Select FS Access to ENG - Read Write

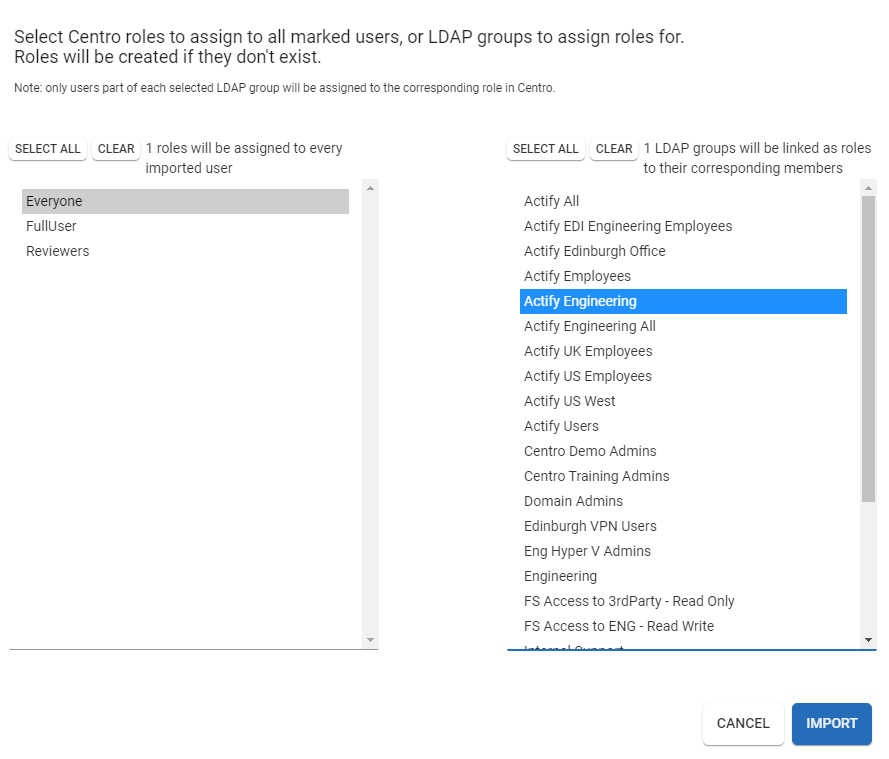click(619, 626)
